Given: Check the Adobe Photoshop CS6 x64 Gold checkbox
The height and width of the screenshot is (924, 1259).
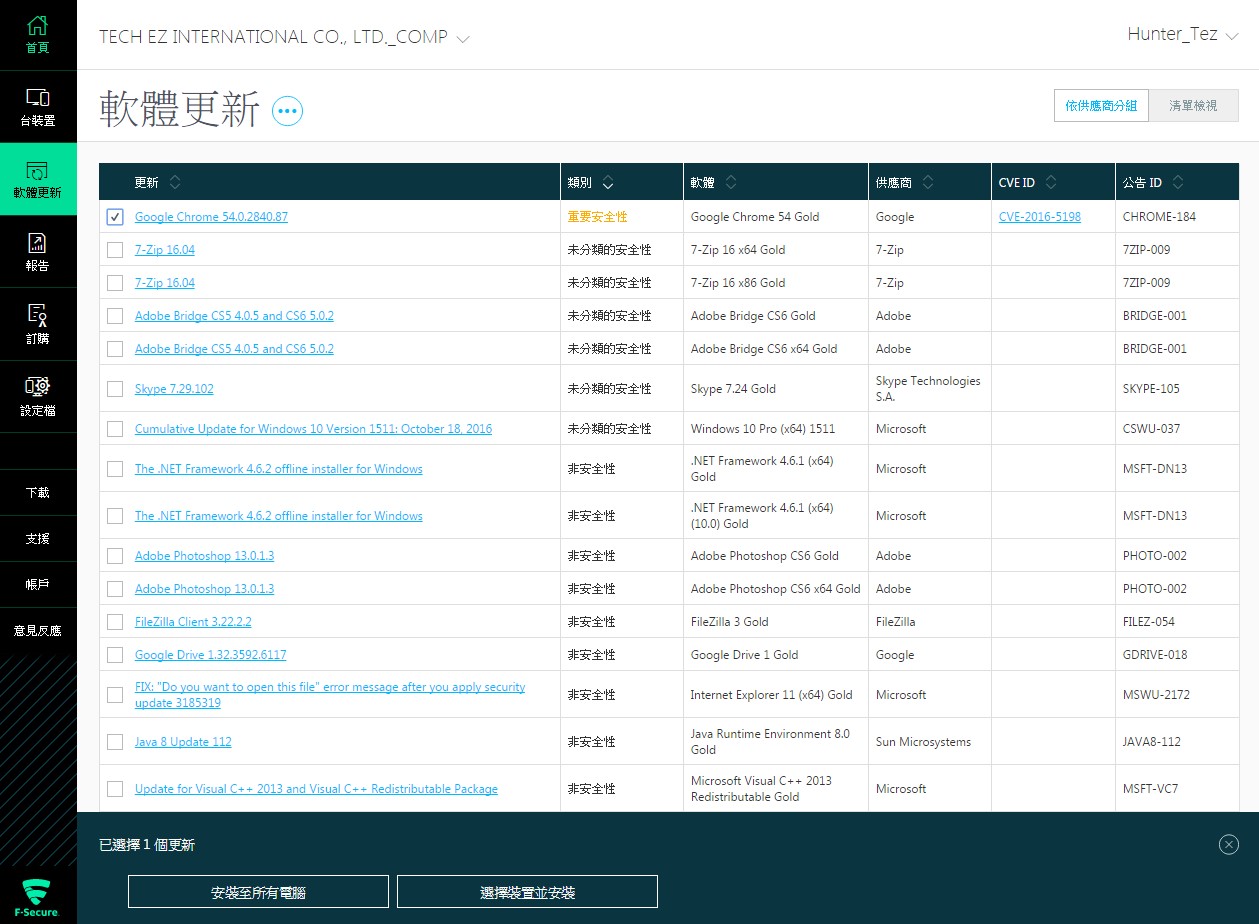Looking at the screenshot, I should pos(115,589).
